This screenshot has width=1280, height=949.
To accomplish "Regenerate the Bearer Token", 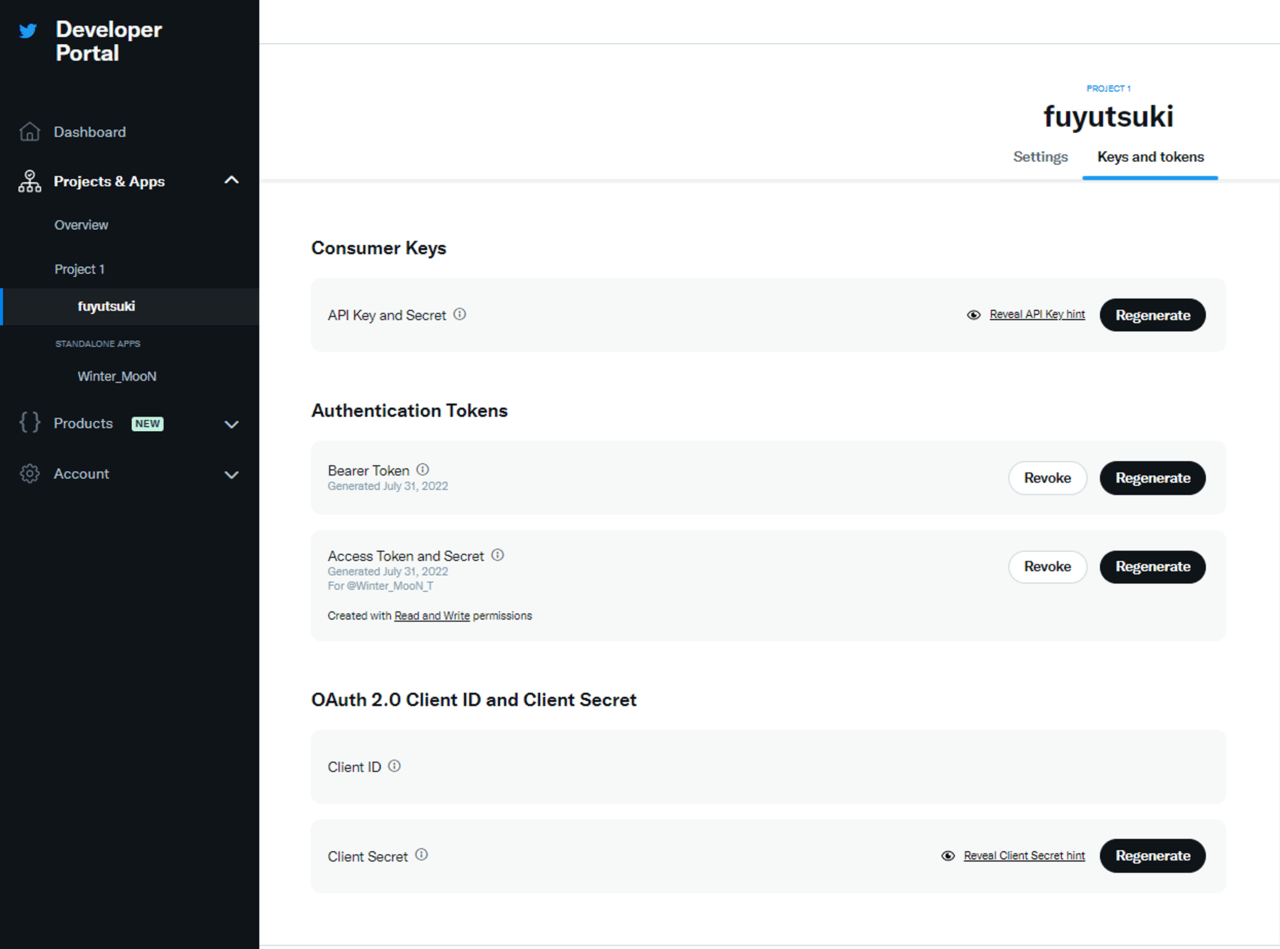I will (x=1153, y=478).
